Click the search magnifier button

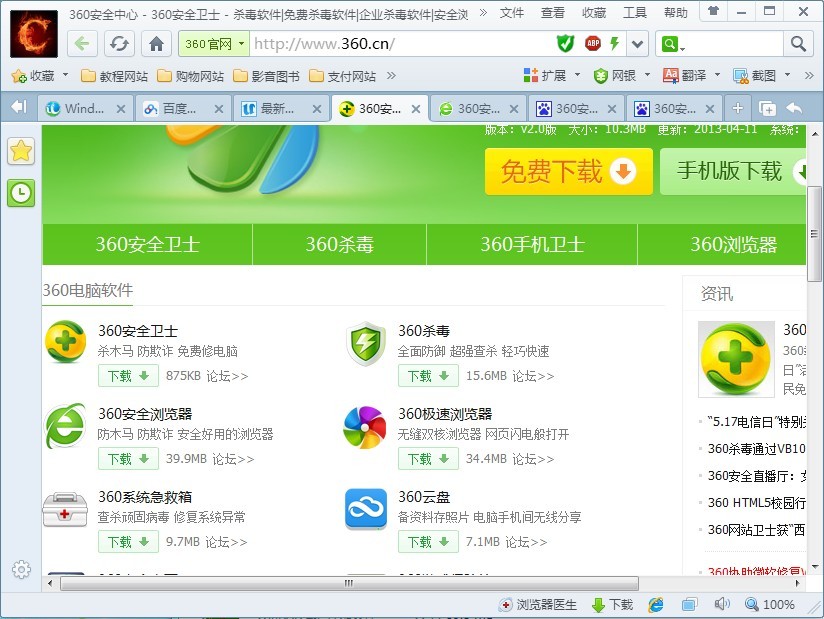(798, 44)
